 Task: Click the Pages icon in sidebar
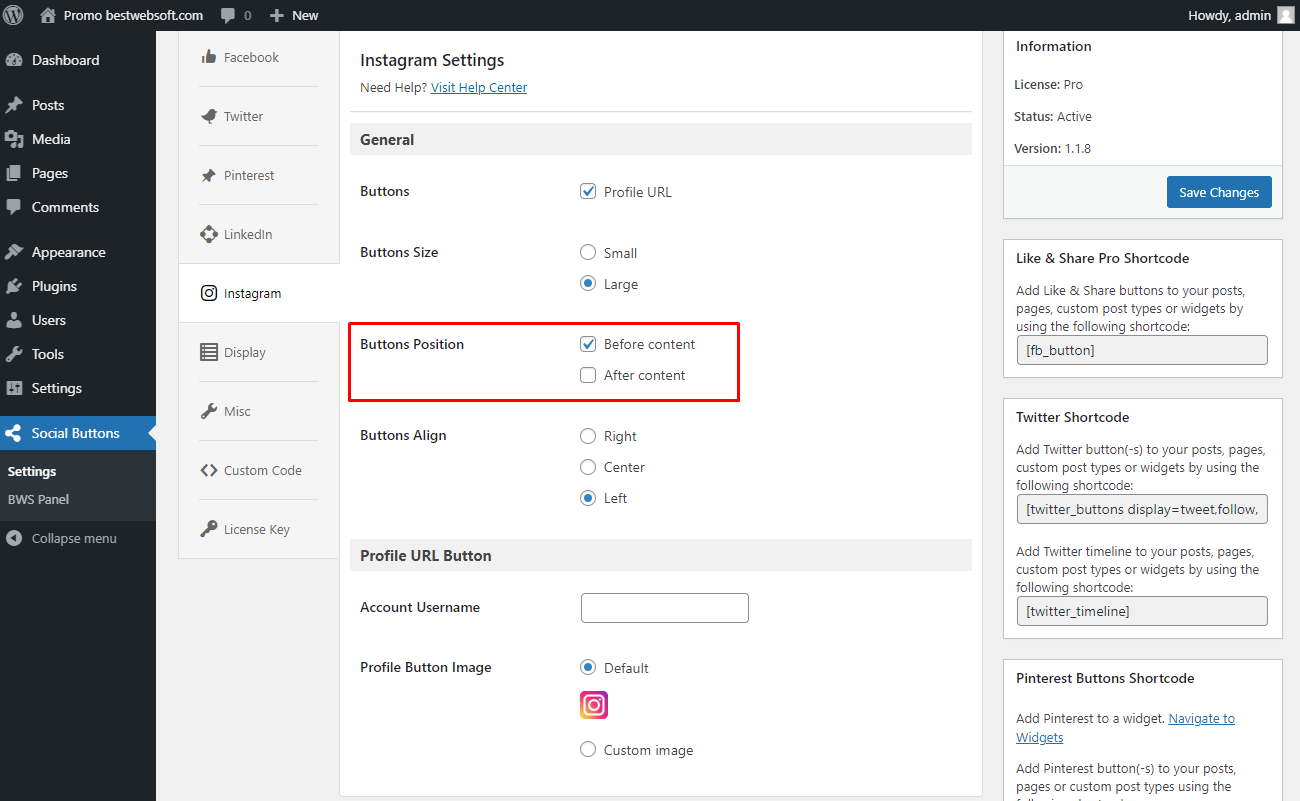point(14,173)
